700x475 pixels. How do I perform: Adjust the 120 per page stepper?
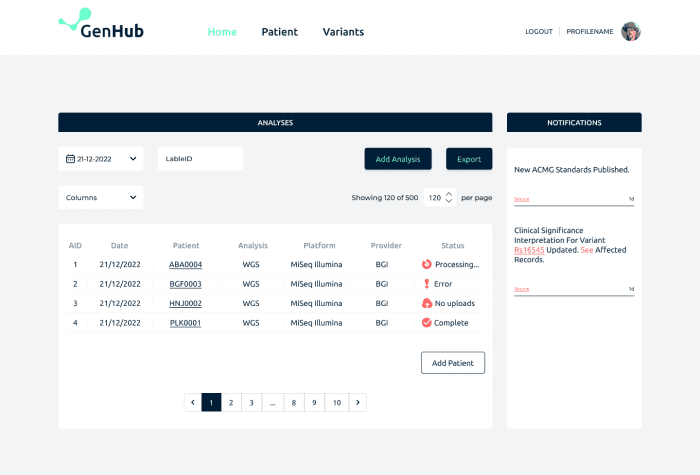click(x=449, y=197)
